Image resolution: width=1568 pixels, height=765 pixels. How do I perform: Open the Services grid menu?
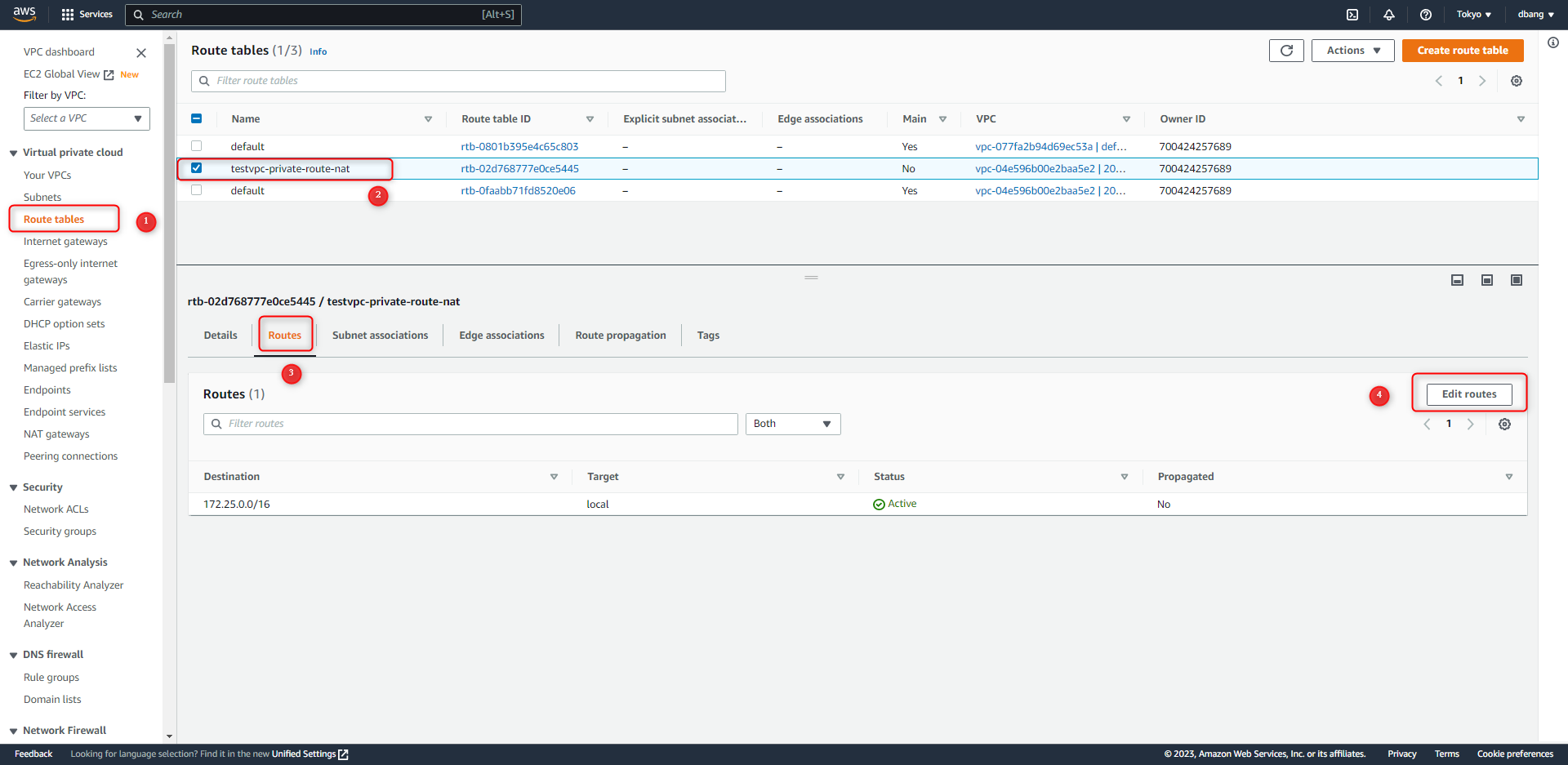[87, 15]
